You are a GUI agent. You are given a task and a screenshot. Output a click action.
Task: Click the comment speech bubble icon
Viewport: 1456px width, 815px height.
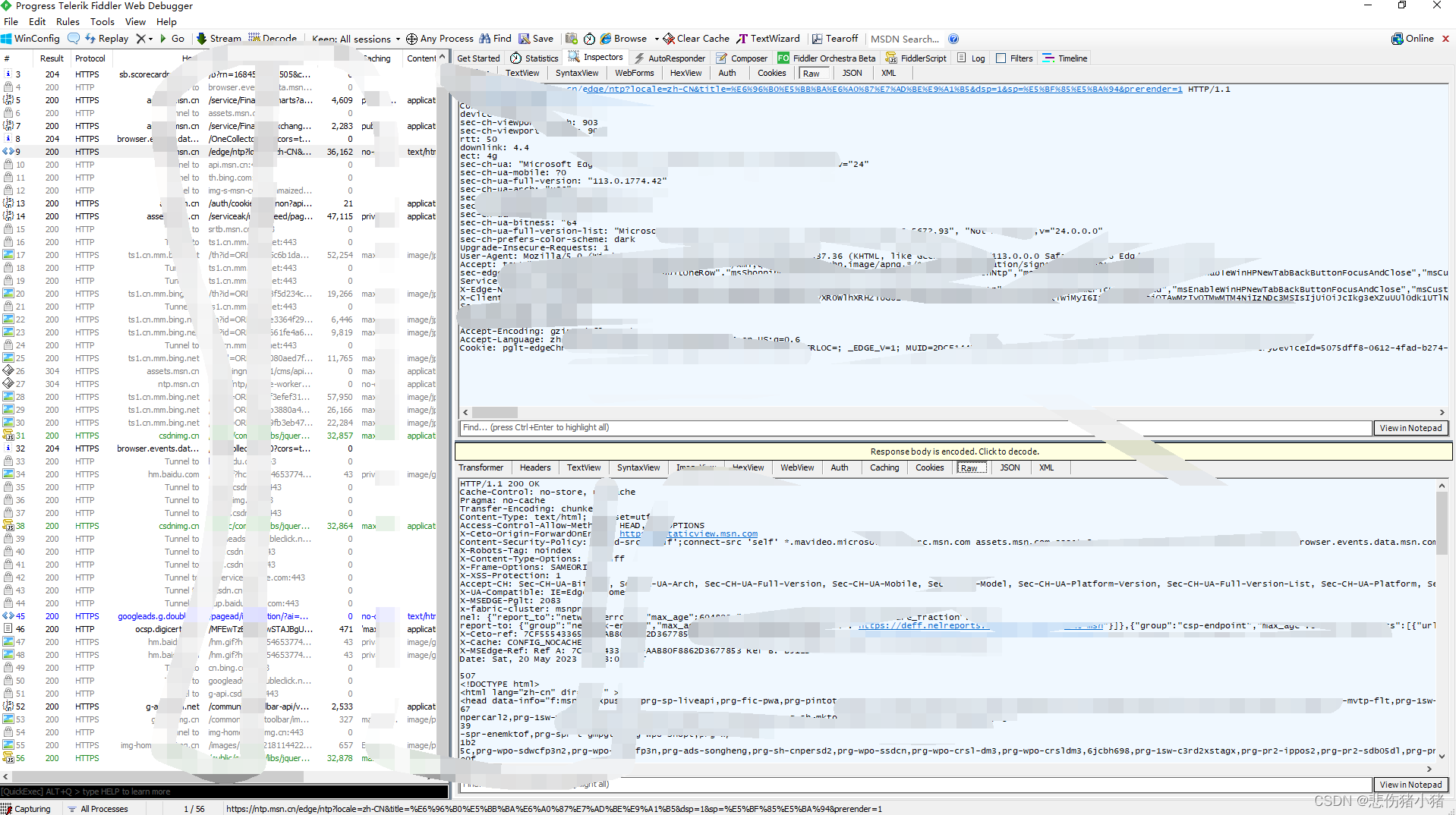(74, 39)
